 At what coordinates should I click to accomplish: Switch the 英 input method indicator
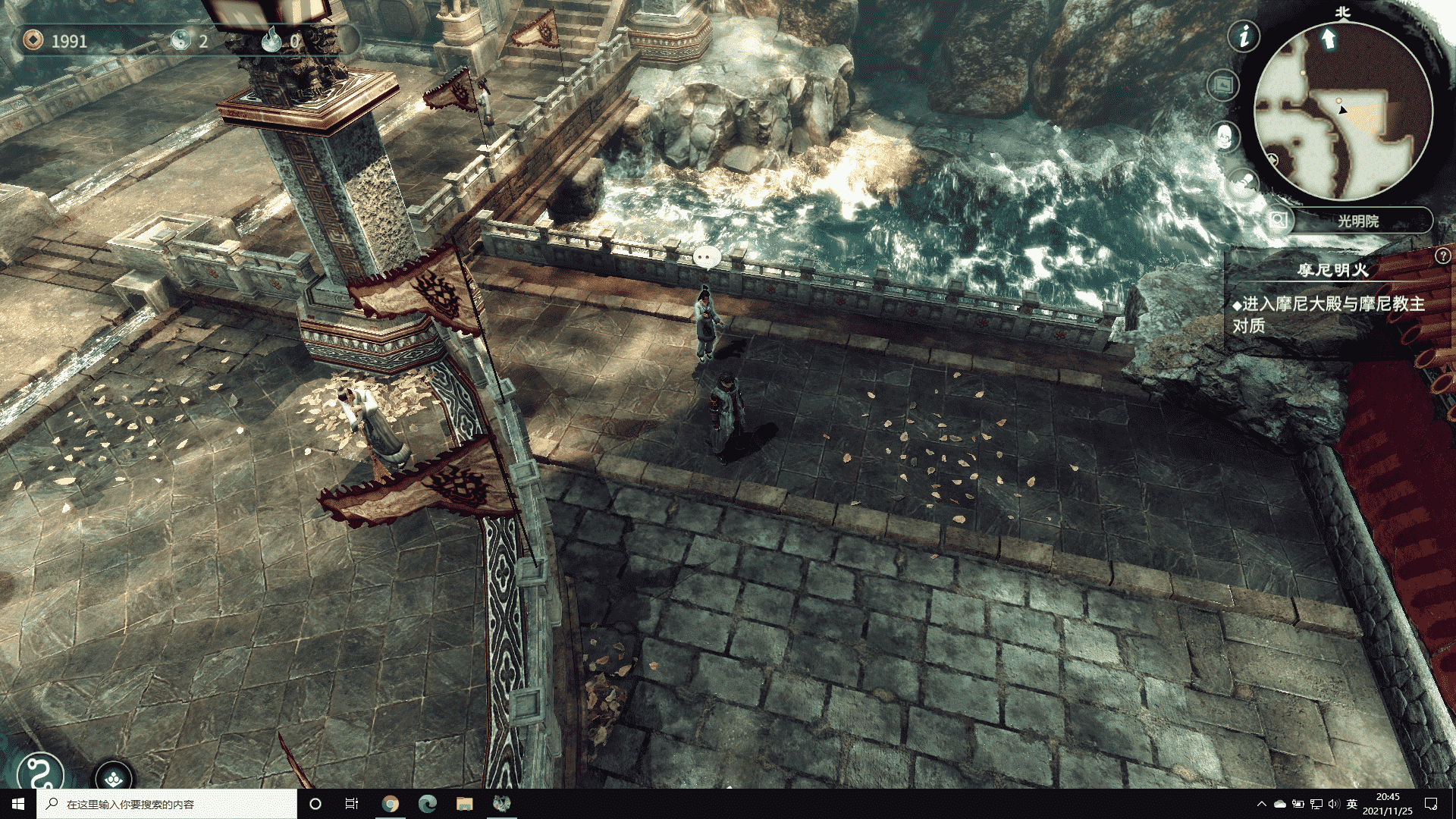click(1352, 804)
